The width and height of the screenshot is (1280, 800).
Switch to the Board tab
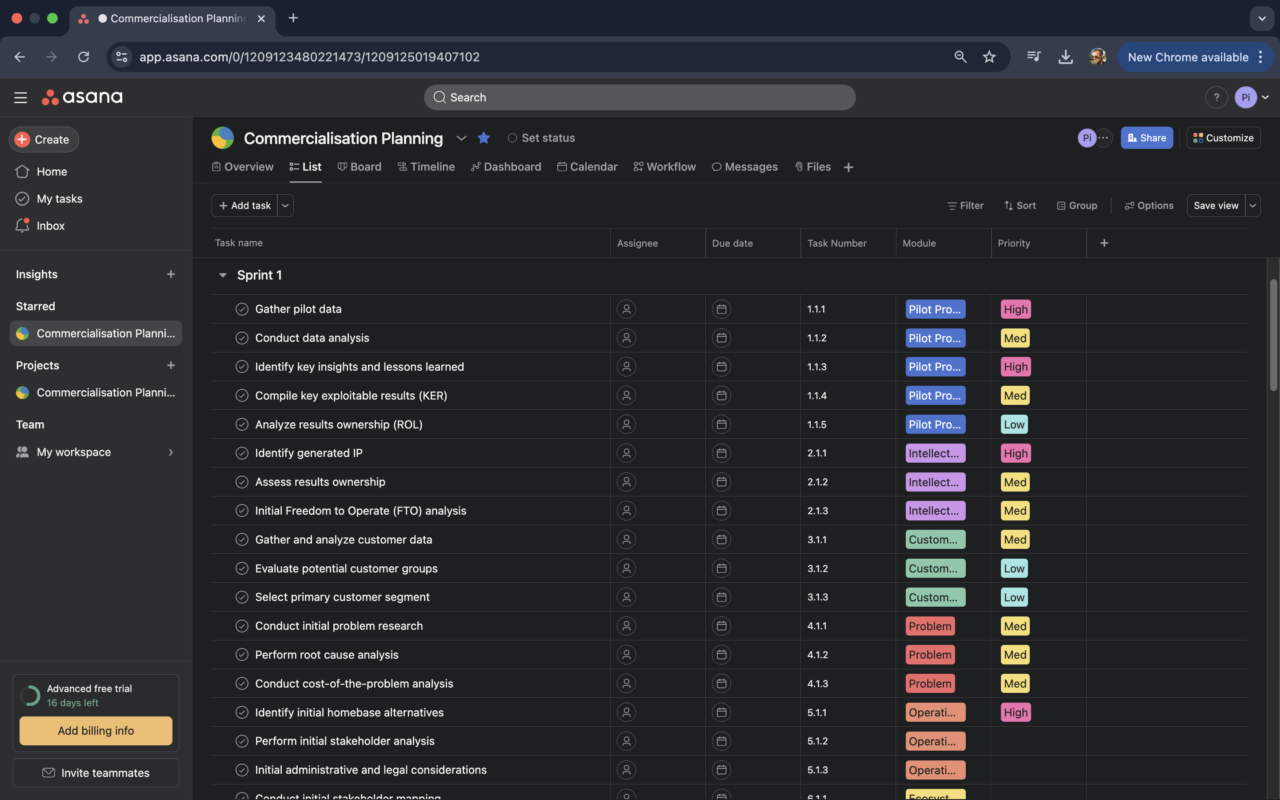359,167
